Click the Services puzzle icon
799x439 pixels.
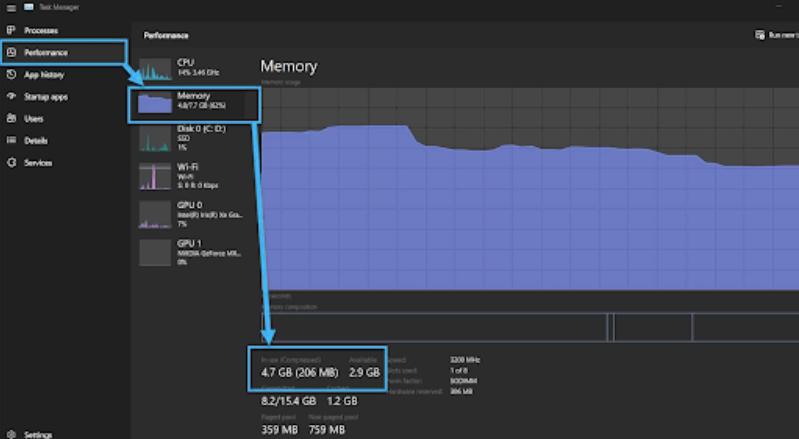[x=11, y=162]
